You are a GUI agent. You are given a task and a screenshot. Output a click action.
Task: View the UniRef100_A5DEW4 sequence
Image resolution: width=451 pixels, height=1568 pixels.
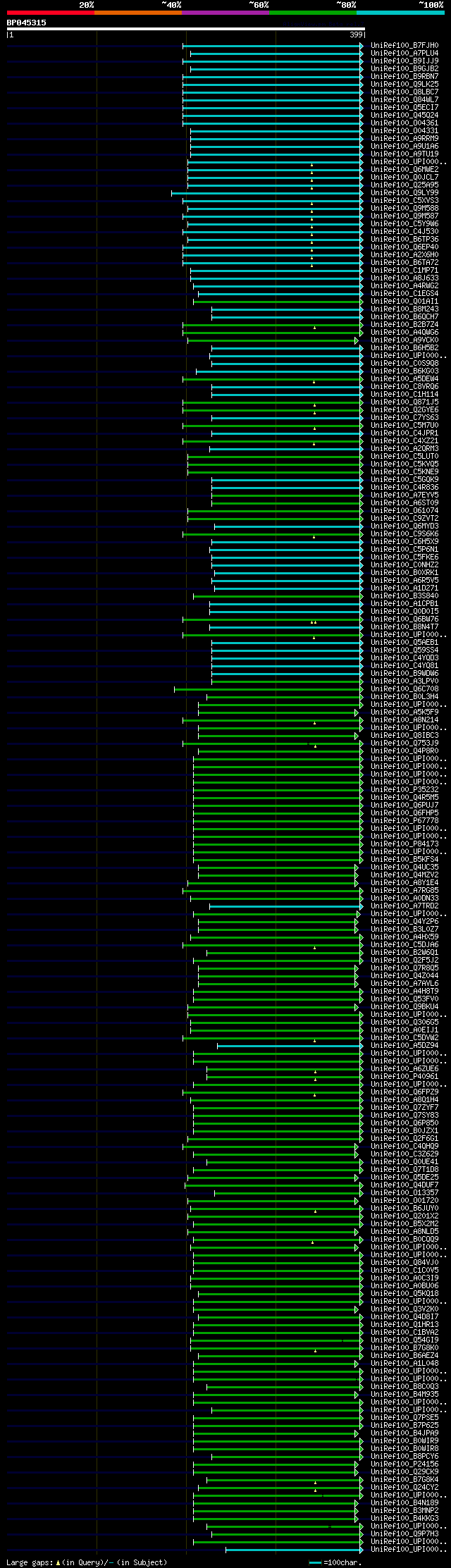click(x=404, y=378)
